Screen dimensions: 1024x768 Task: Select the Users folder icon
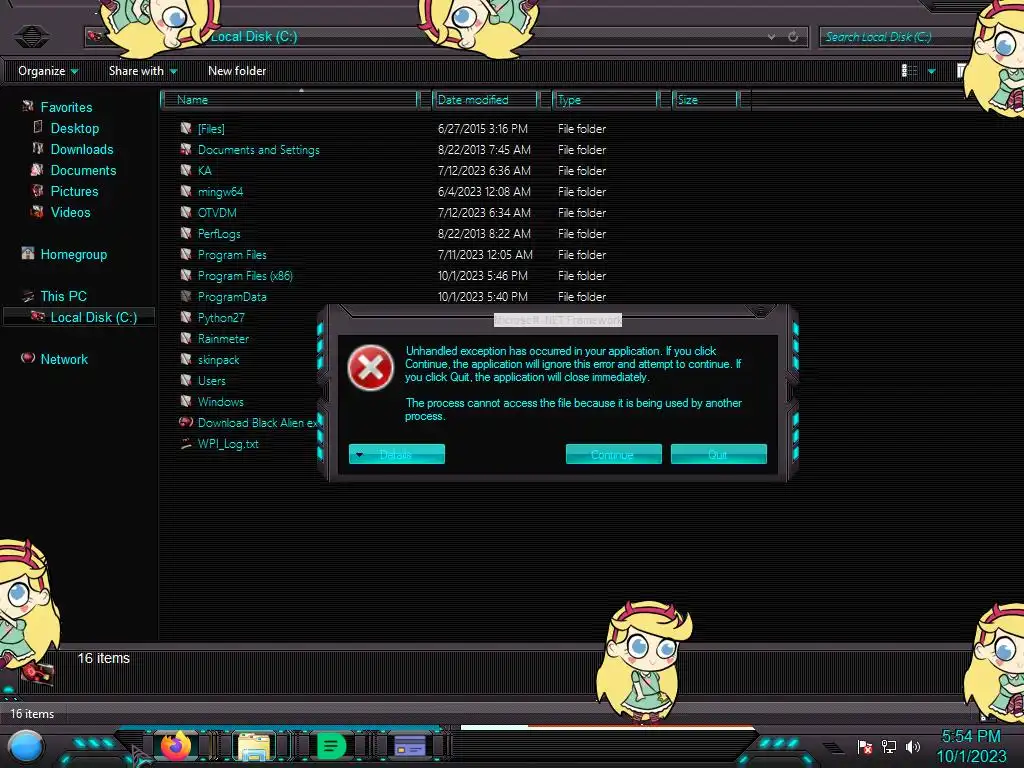(186, 379)
